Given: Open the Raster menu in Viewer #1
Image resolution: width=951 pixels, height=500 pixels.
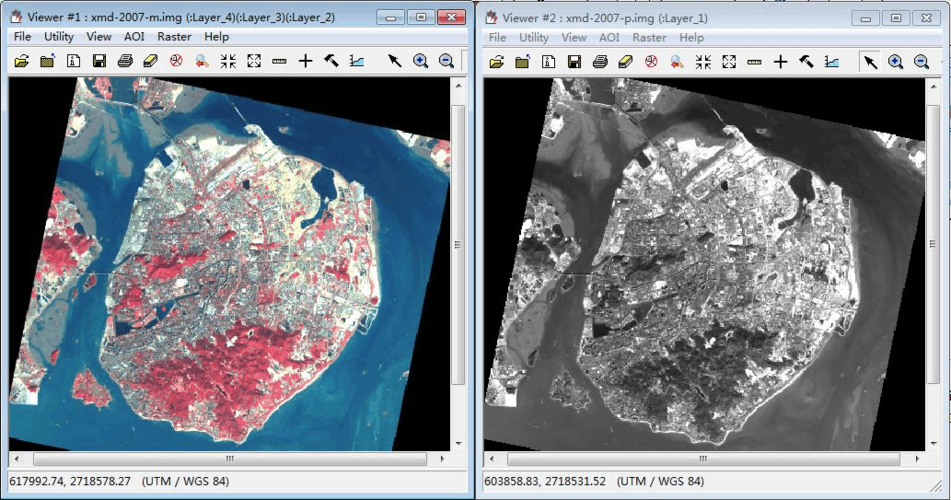Looking at the screenshot, I should (x=174, y=37).
